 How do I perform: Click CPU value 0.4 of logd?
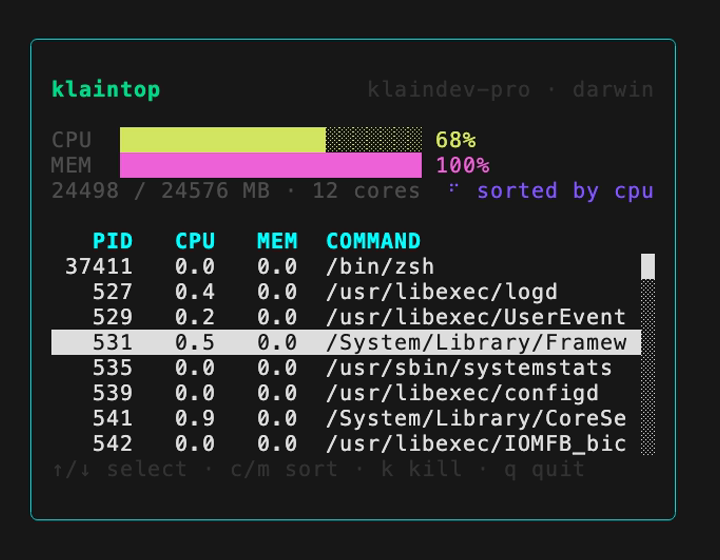point(195,291)
